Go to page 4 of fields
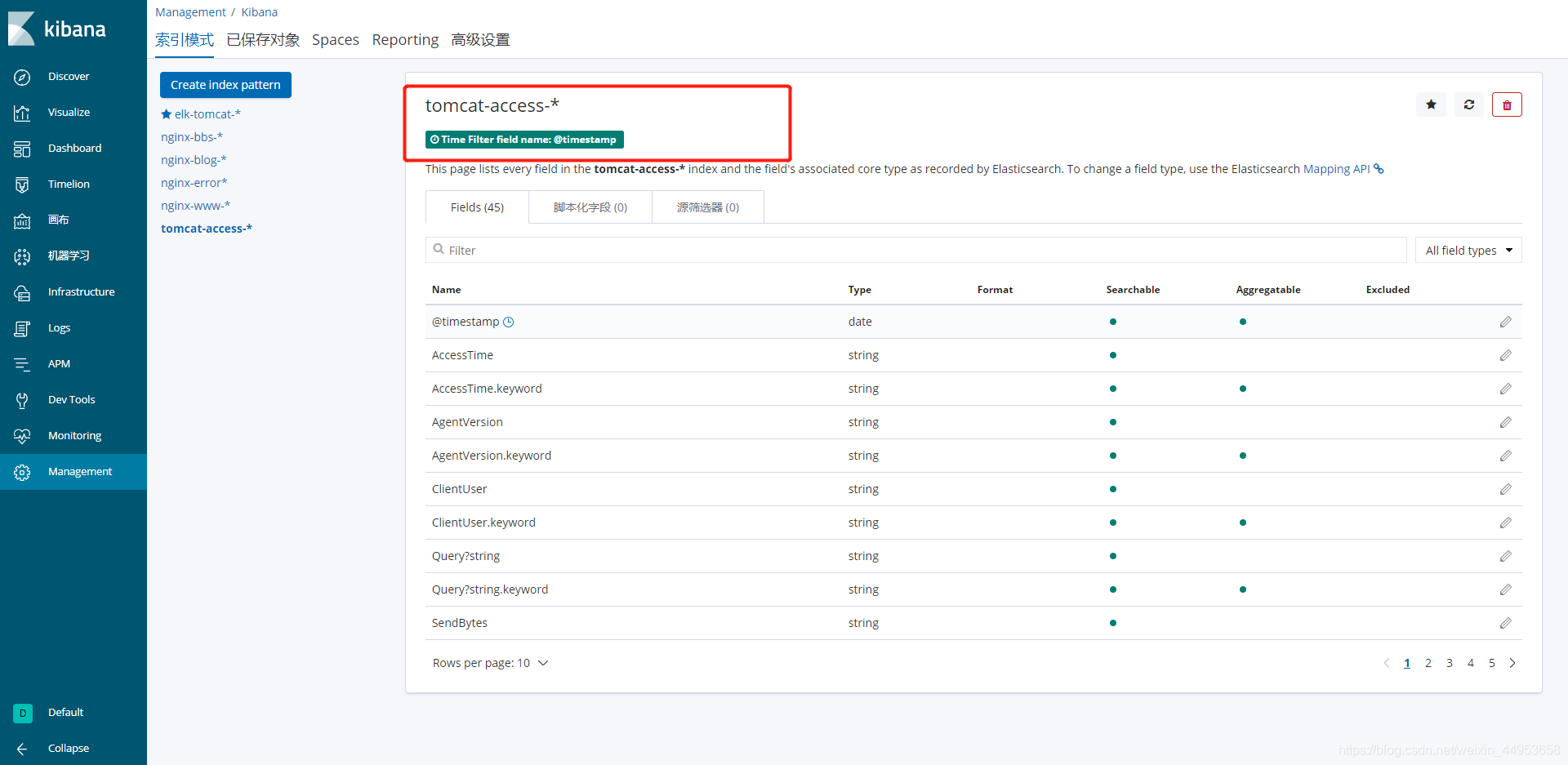 click(1471, 663)
